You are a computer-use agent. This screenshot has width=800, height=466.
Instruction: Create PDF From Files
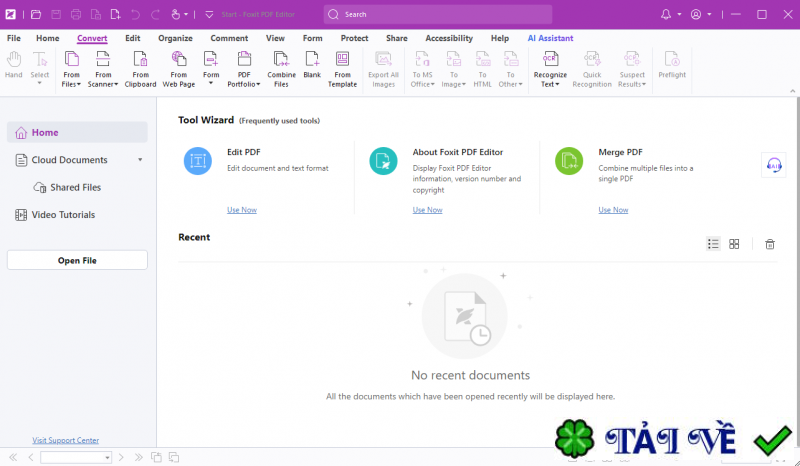point(71,69)
